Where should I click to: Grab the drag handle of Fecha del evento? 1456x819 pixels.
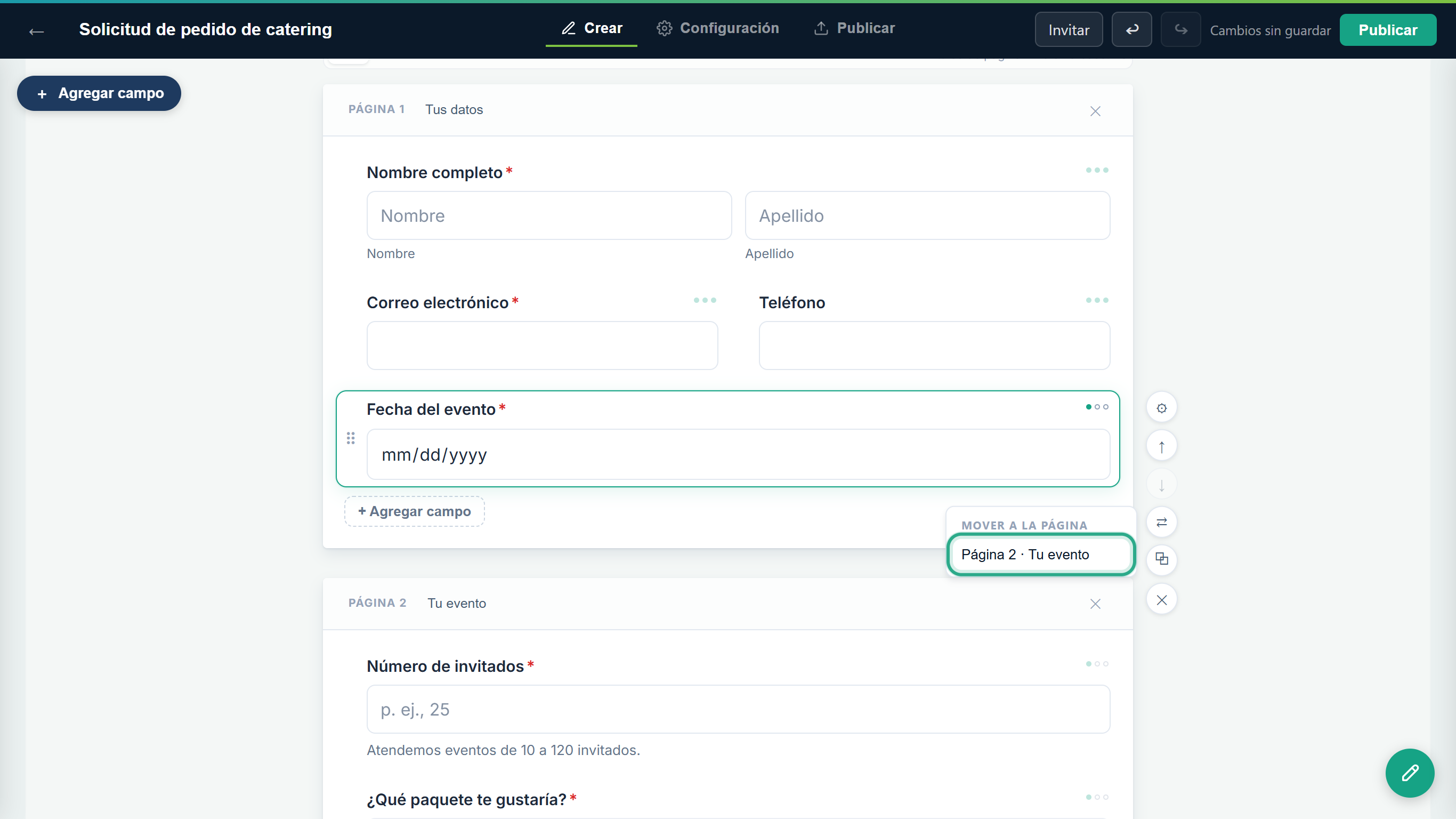(x=351, y=438)
